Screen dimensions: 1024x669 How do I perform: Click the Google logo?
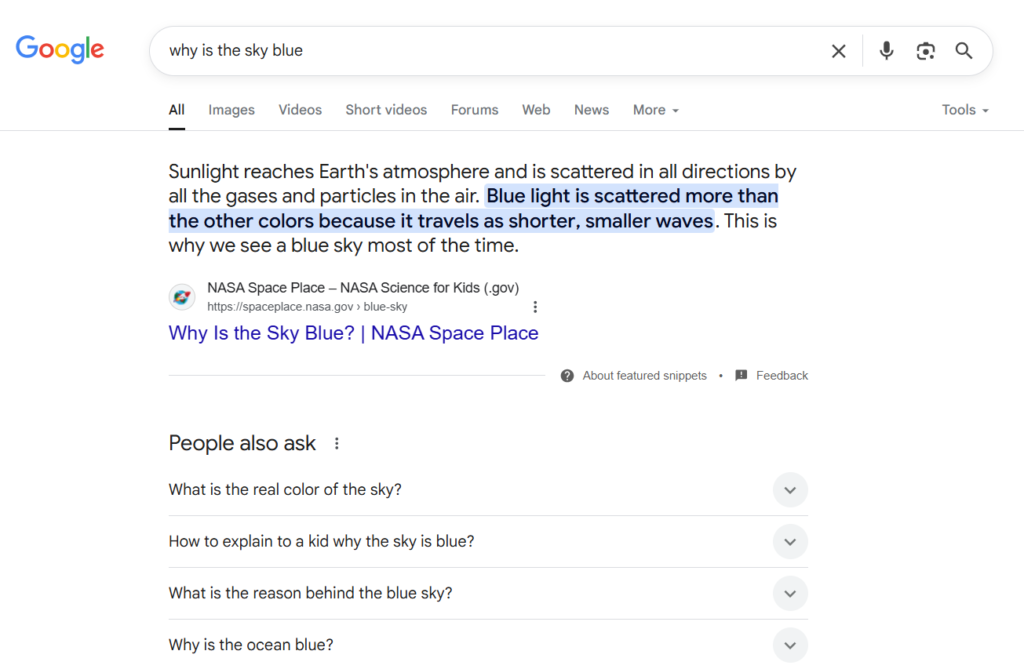point(60,49)
